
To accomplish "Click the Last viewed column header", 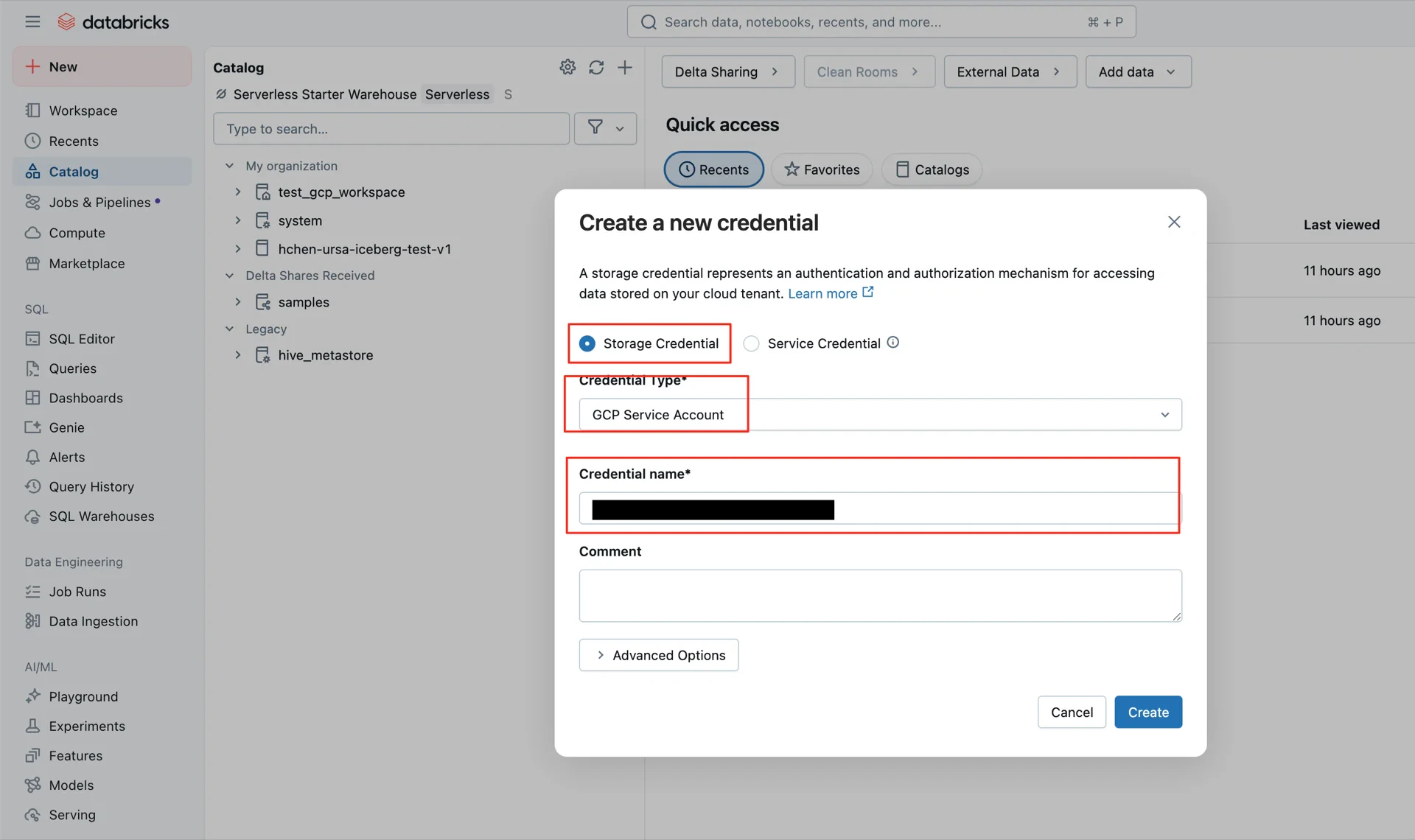I will [1341, 225].
